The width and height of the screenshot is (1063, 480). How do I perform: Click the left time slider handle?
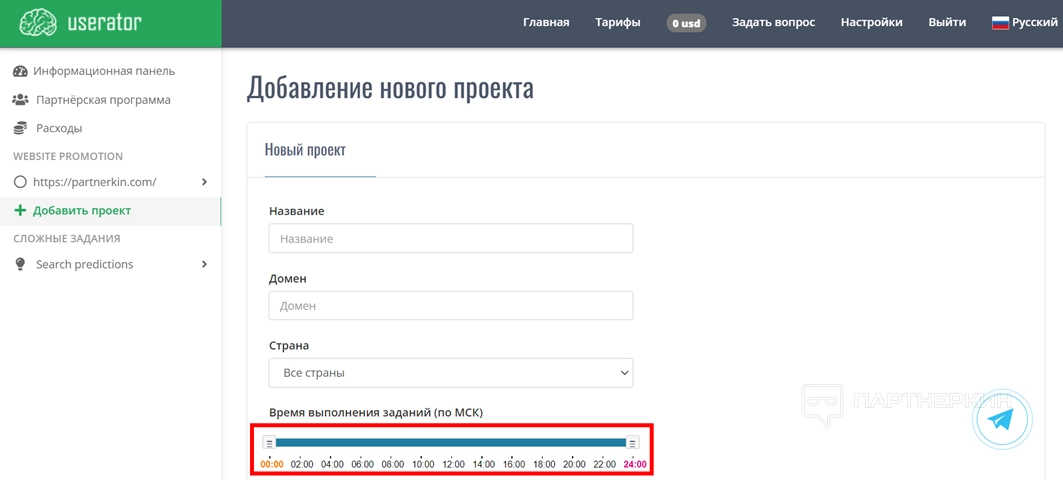click(269, 443)
